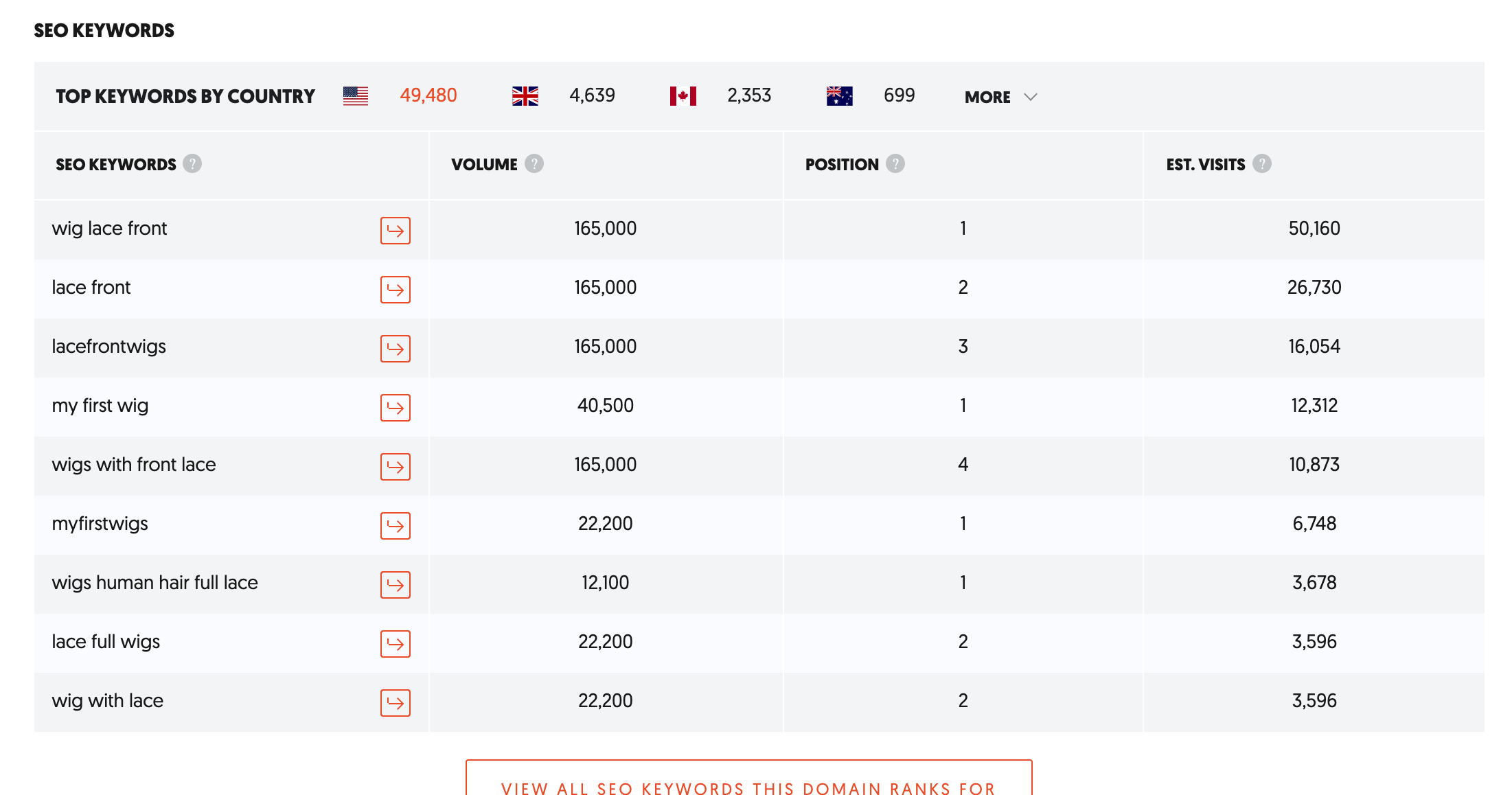Show help tooltip for Est. Visits column

pos(1262,164)
